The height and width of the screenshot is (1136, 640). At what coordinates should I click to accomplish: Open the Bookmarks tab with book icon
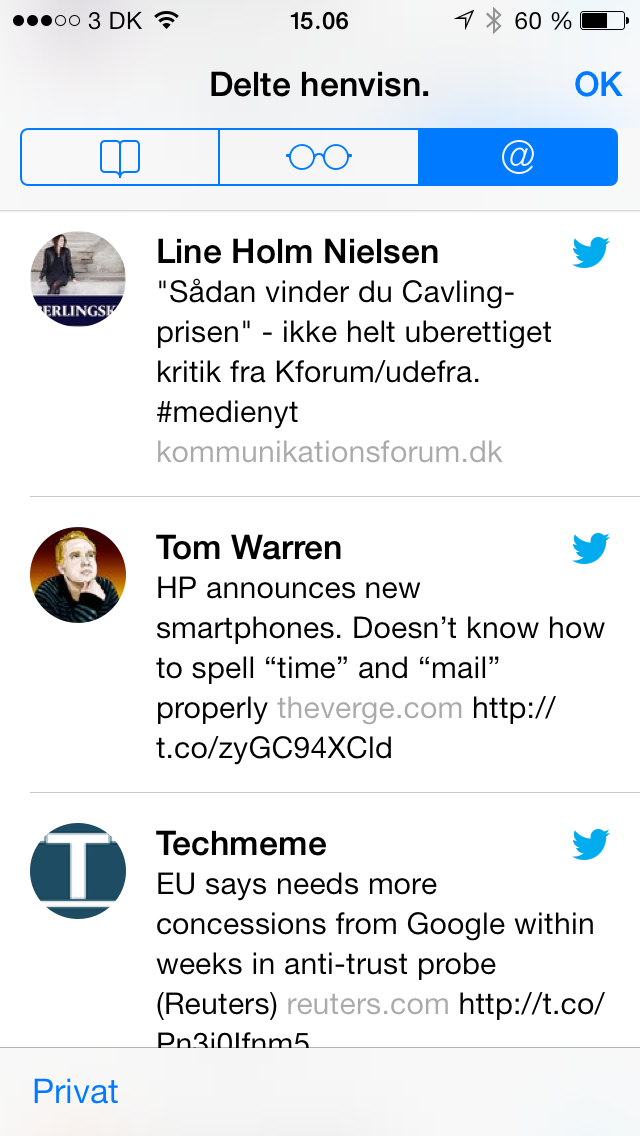click(119, 157)
